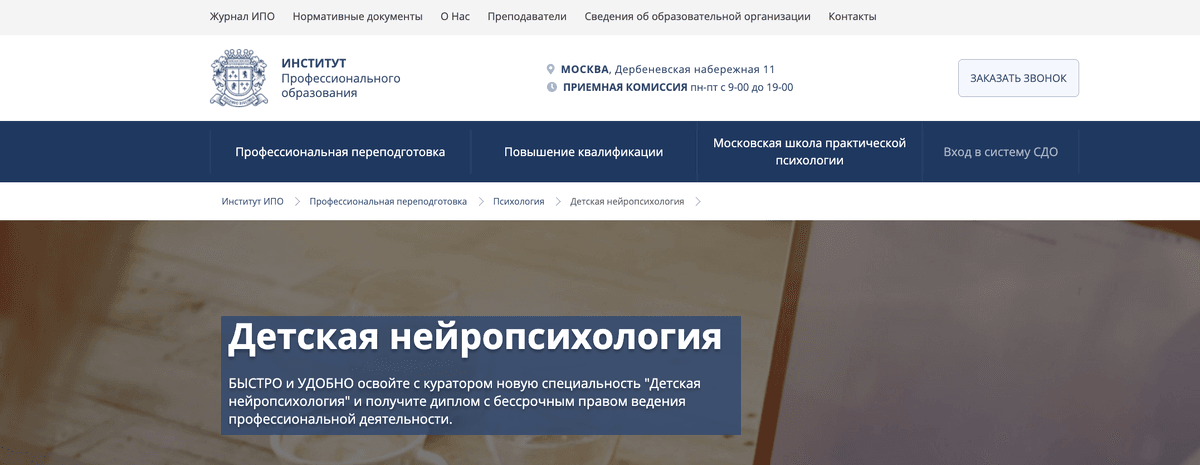Click the institute coat-of-arms logo

239,78
